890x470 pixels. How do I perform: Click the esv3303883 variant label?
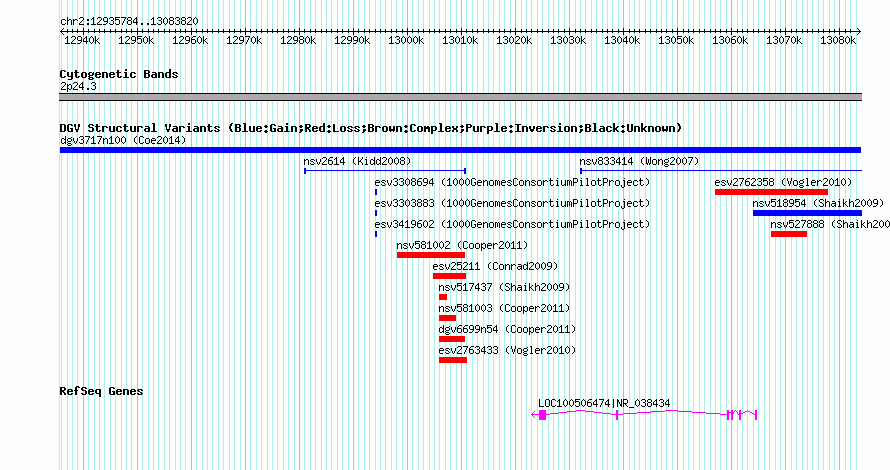512,203
